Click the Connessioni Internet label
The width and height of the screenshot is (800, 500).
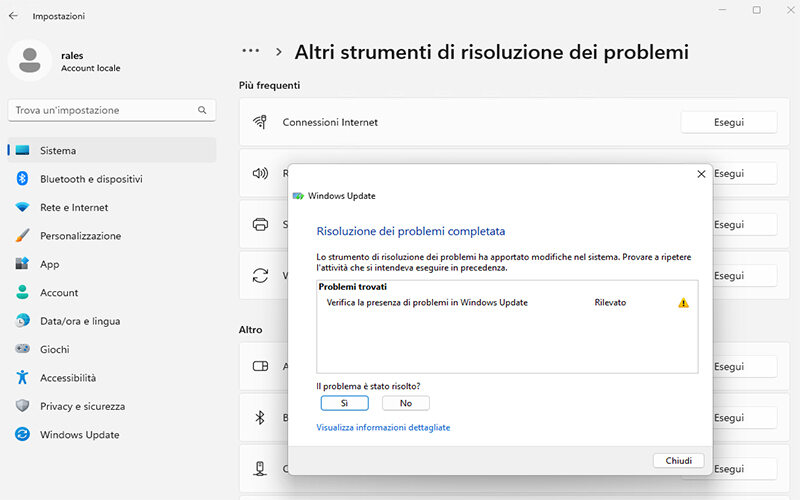click(x=330, y=122)
